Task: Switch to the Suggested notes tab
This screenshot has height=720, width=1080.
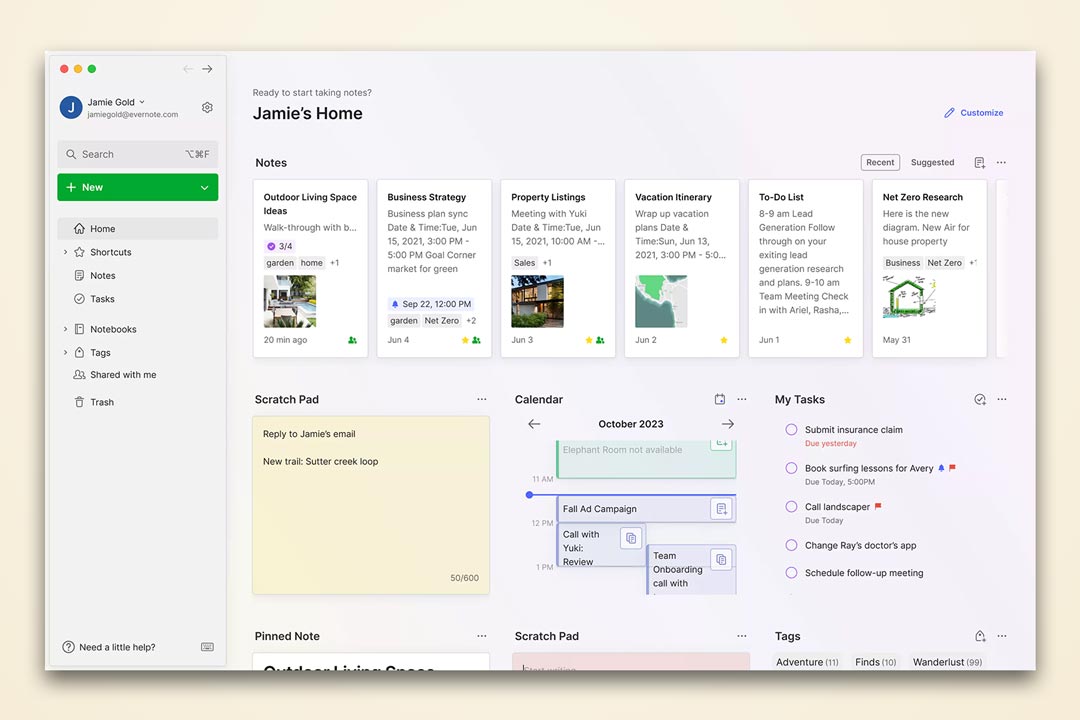Action: point(932,163)
